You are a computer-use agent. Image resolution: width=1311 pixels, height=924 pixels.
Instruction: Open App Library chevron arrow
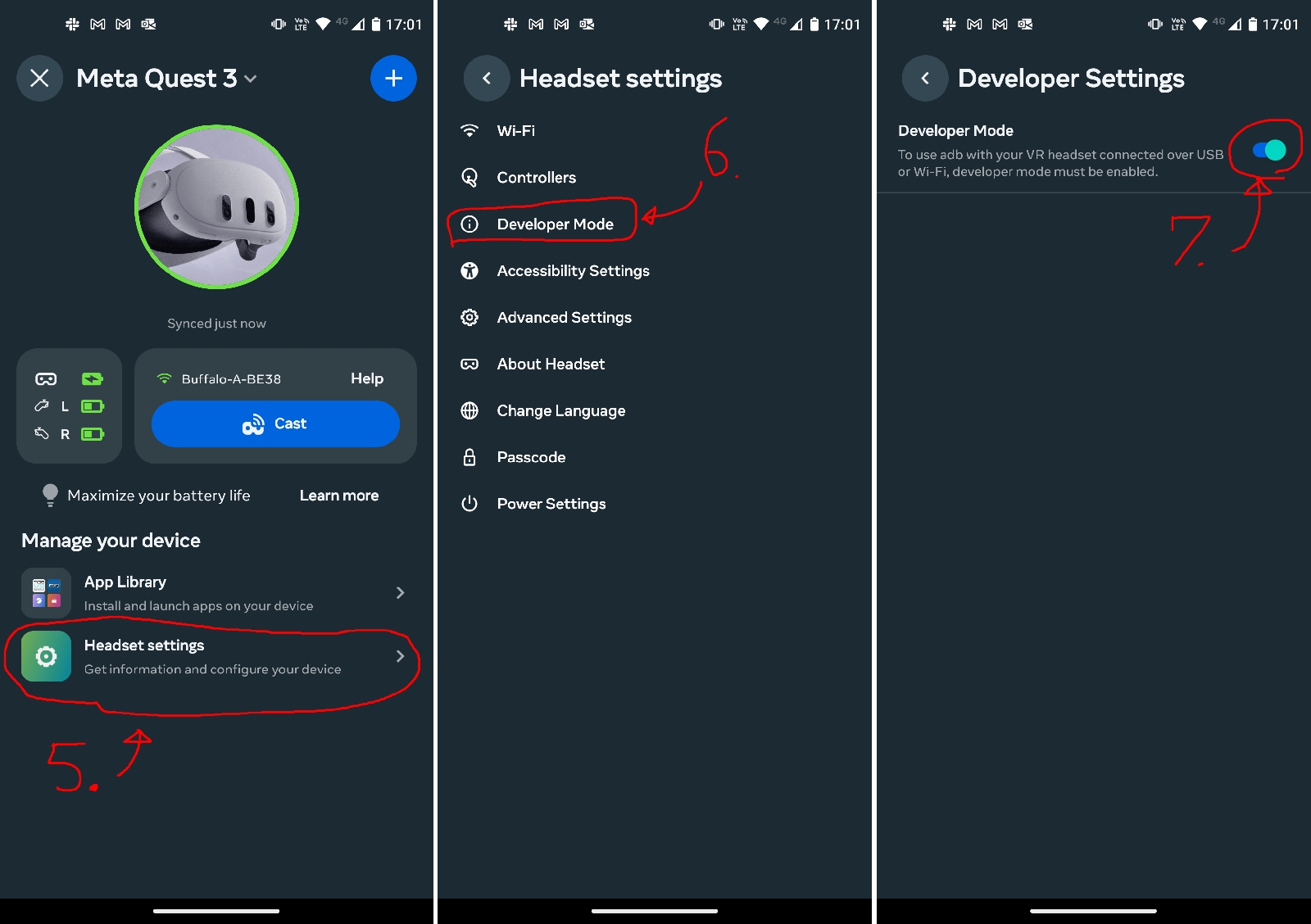(x=400, y=592)
